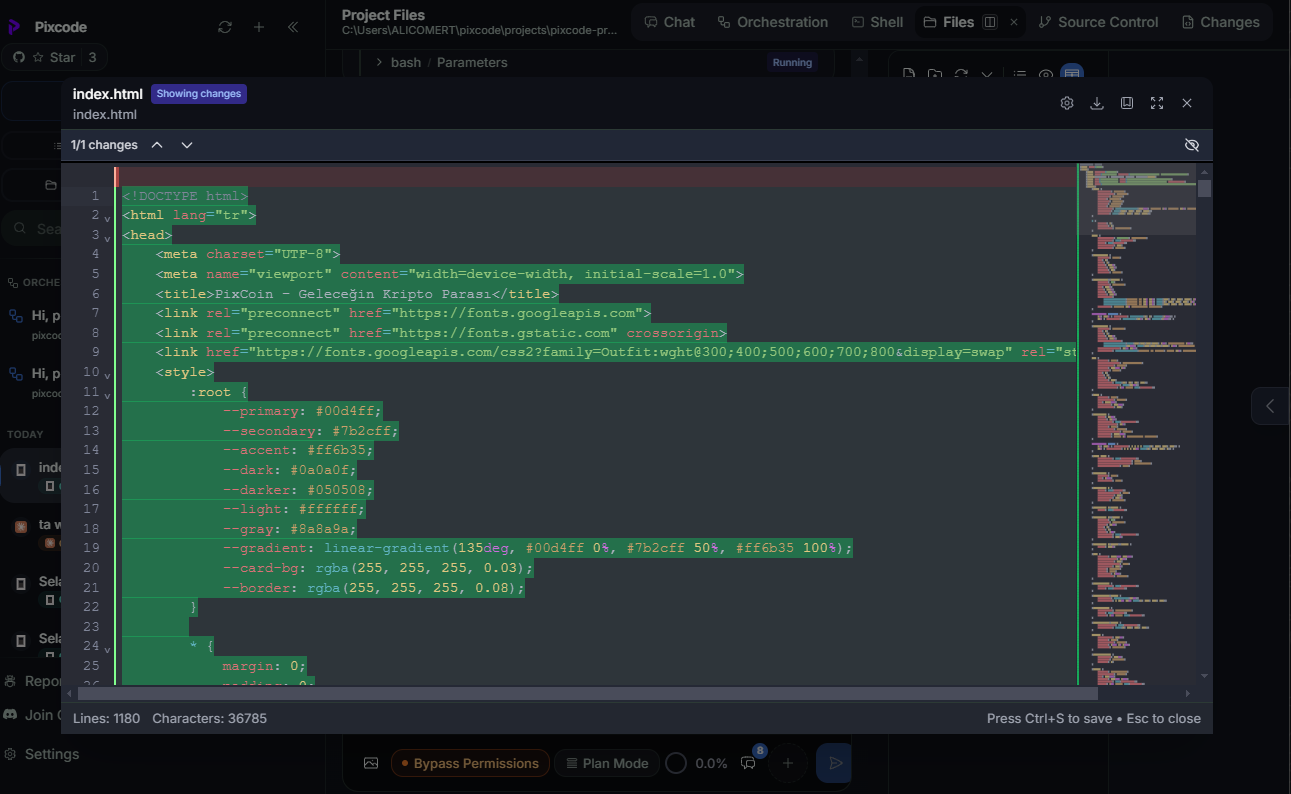Fold the style block at line 10

(107, 374)
